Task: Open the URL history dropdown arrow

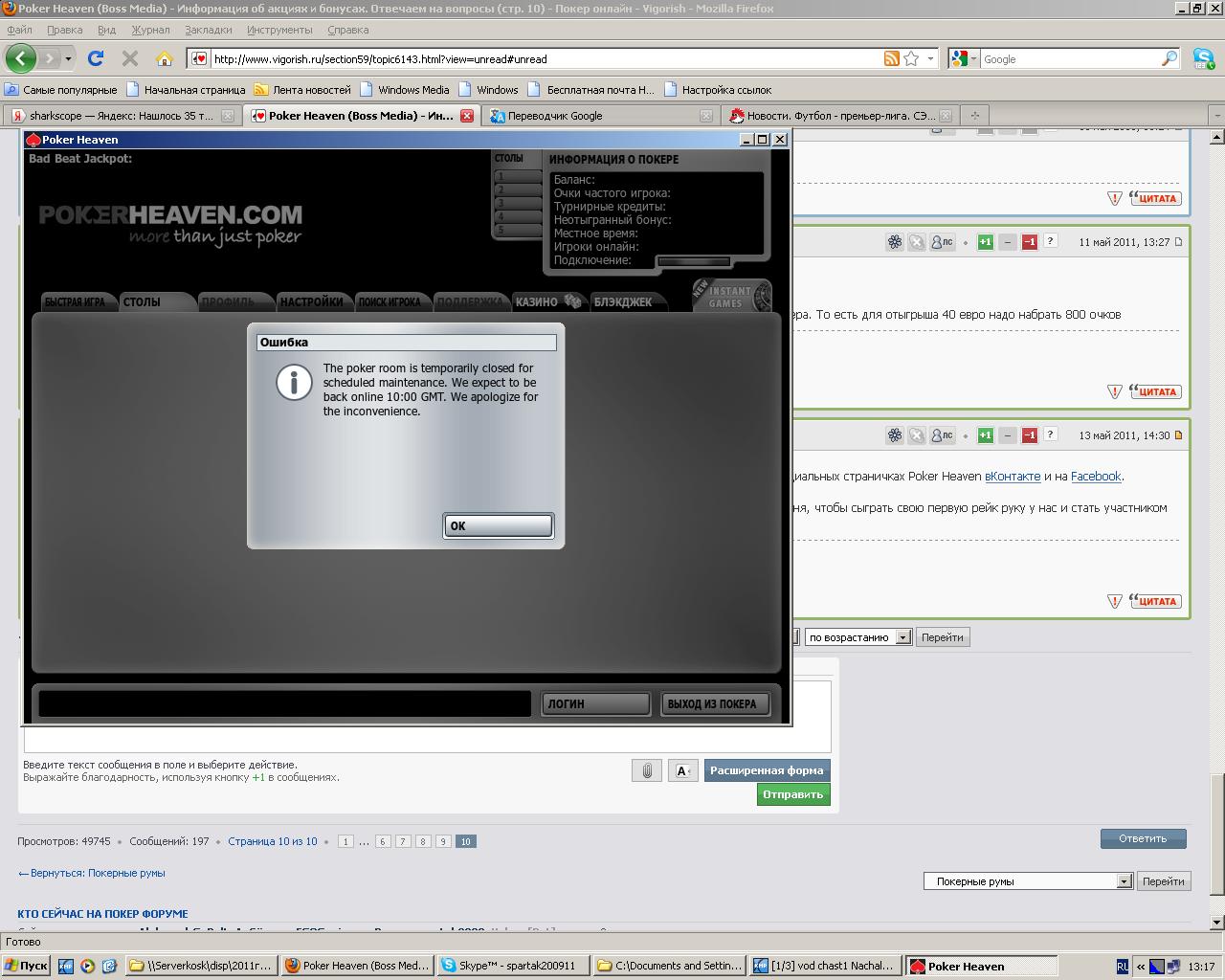Action: click(930, 58)
